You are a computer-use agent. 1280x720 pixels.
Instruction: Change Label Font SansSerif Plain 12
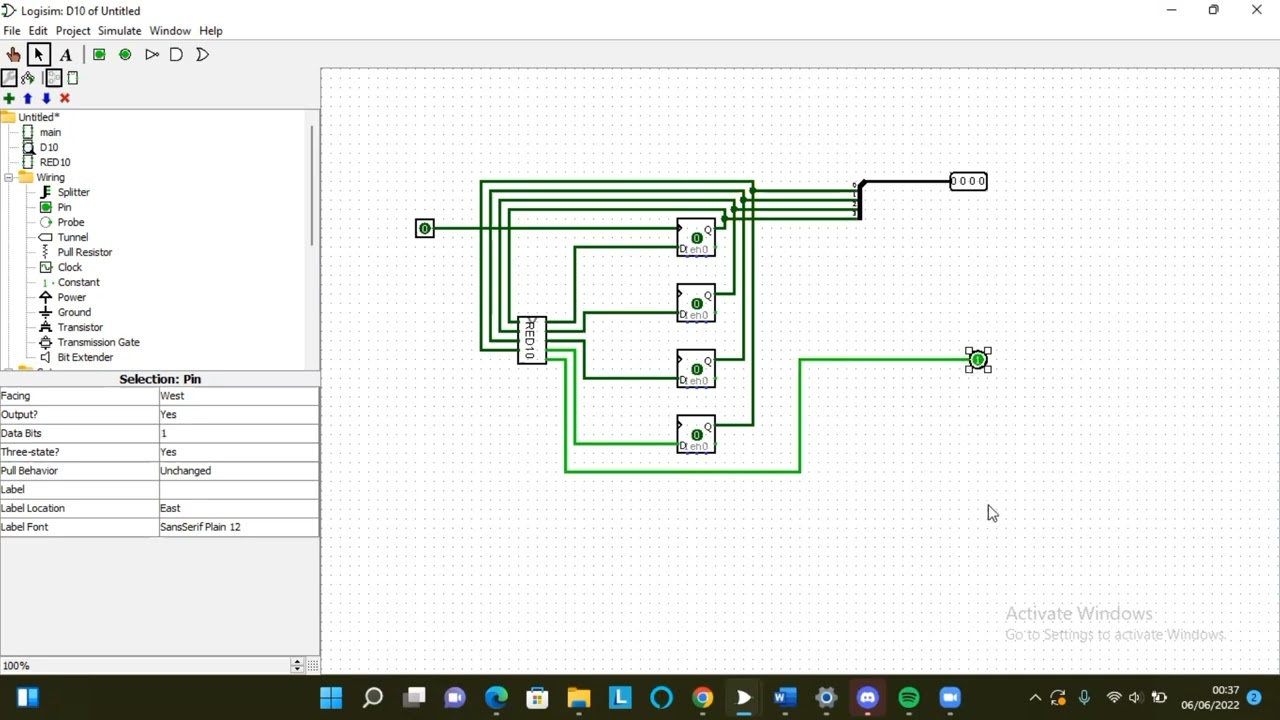pos(239,527)
